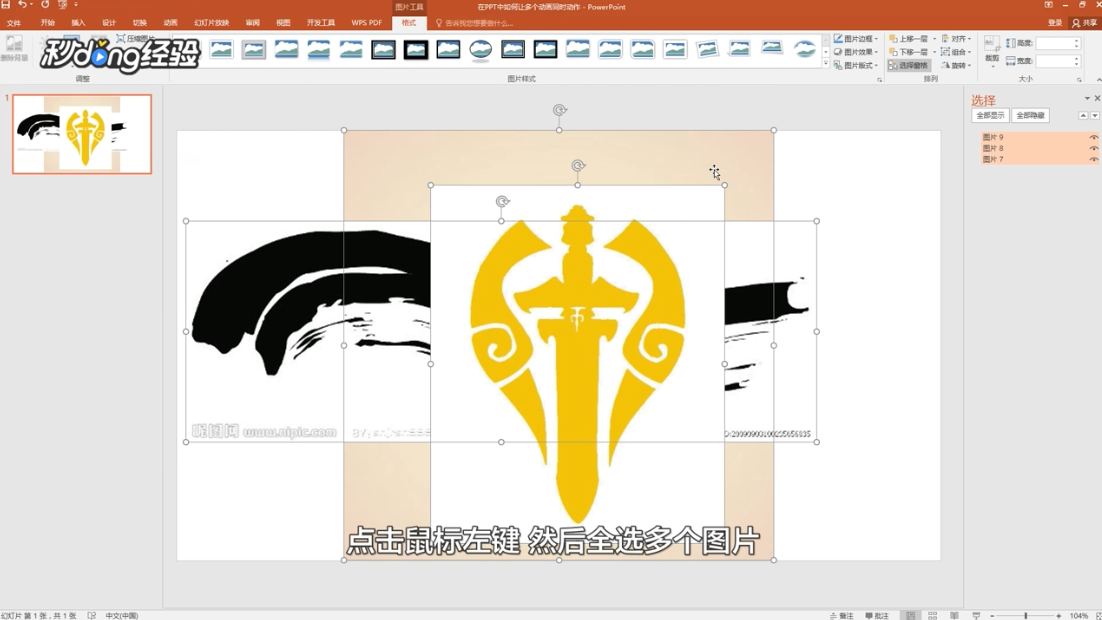Screen dimensions: 1102x620
Task: Apply the rotated white picture style
Action: click(707, 49)
